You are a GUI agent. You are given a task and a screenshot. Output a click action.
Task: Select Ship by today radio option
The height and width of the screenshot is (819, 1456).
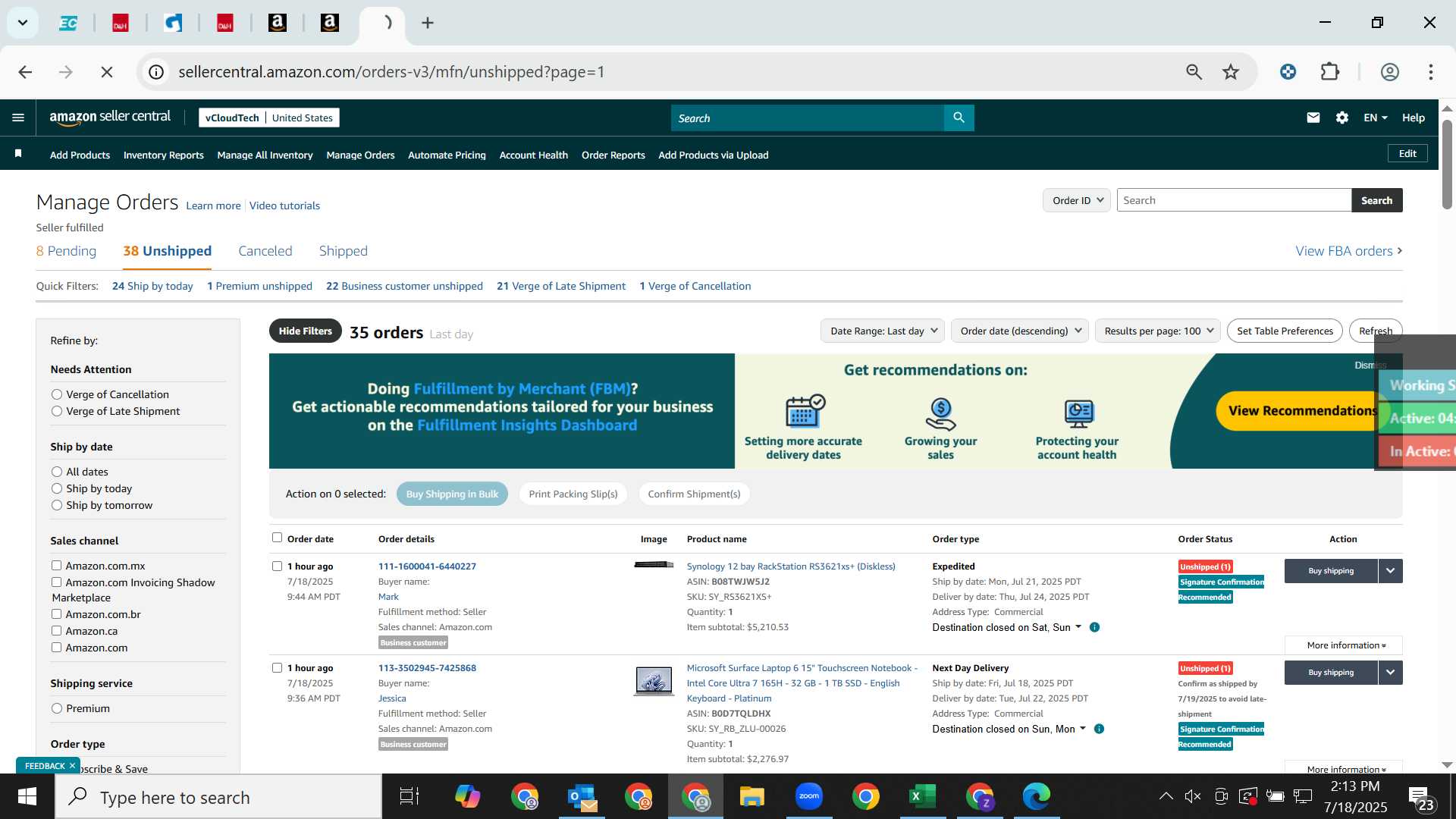(x=57, y=488)
